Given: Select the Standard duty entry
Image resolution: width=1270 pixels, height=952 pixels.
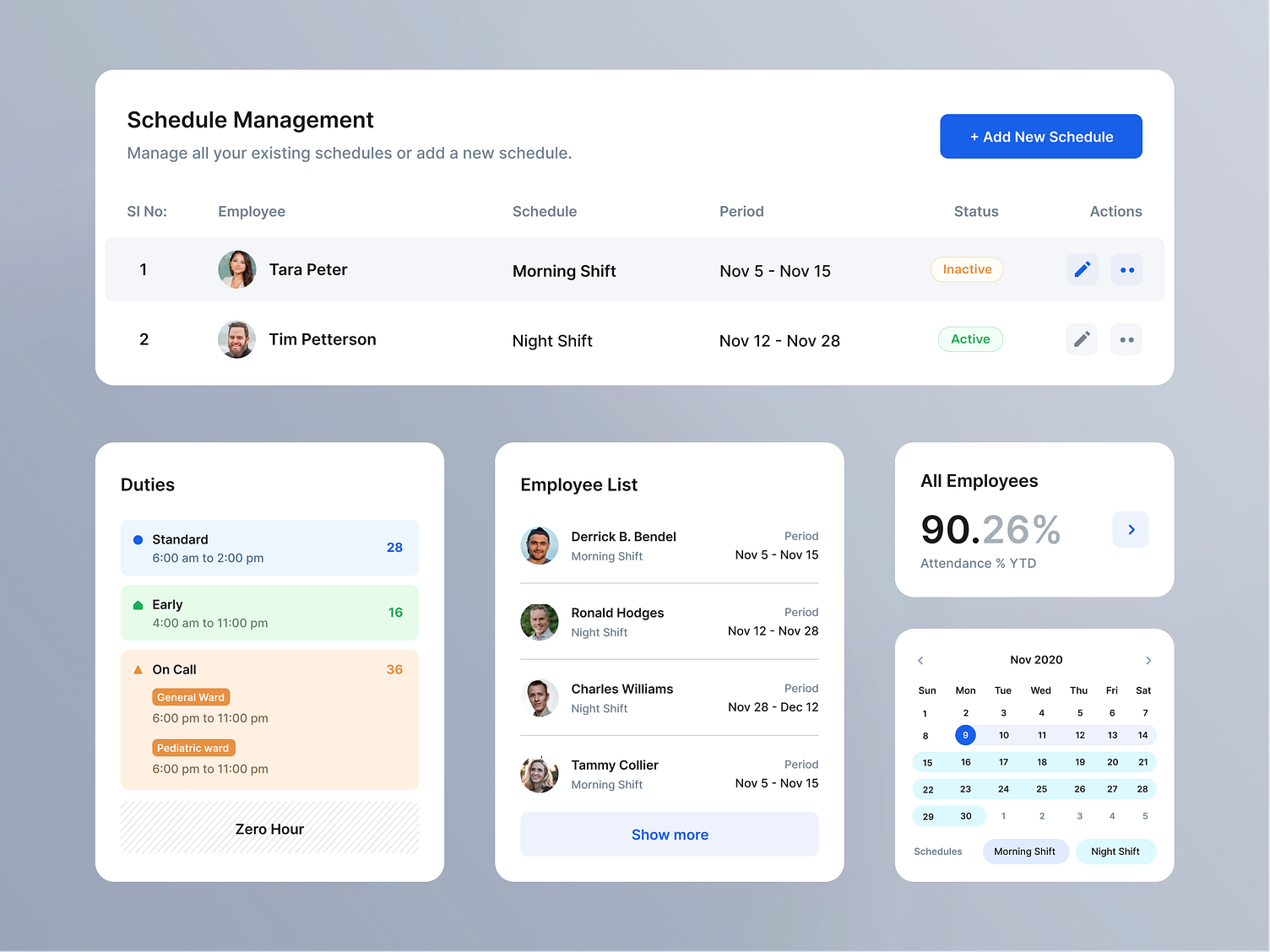Looking at the screenshot, I should [269, 548].
